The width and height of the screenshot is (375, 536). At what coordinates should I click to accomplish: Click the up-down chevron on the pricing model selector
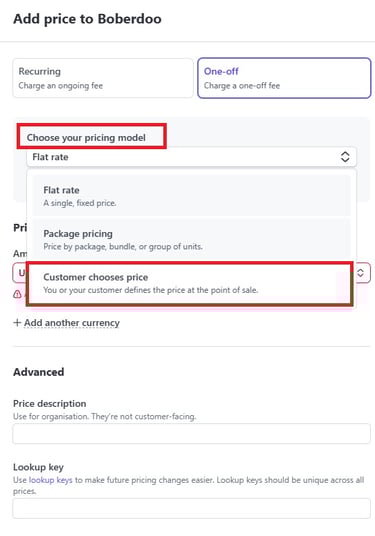(345, 157)
